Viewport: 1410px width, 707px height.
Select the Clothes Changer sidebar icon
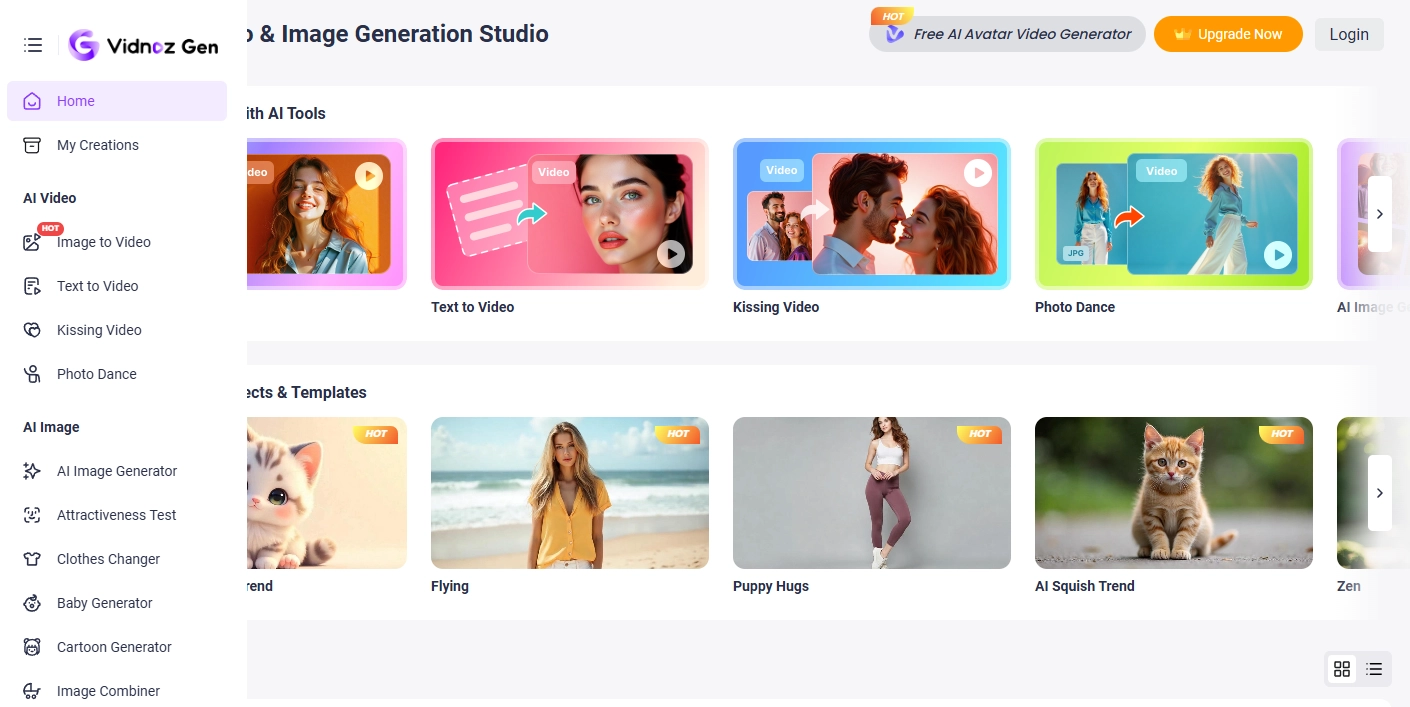(x=32, y=559)
